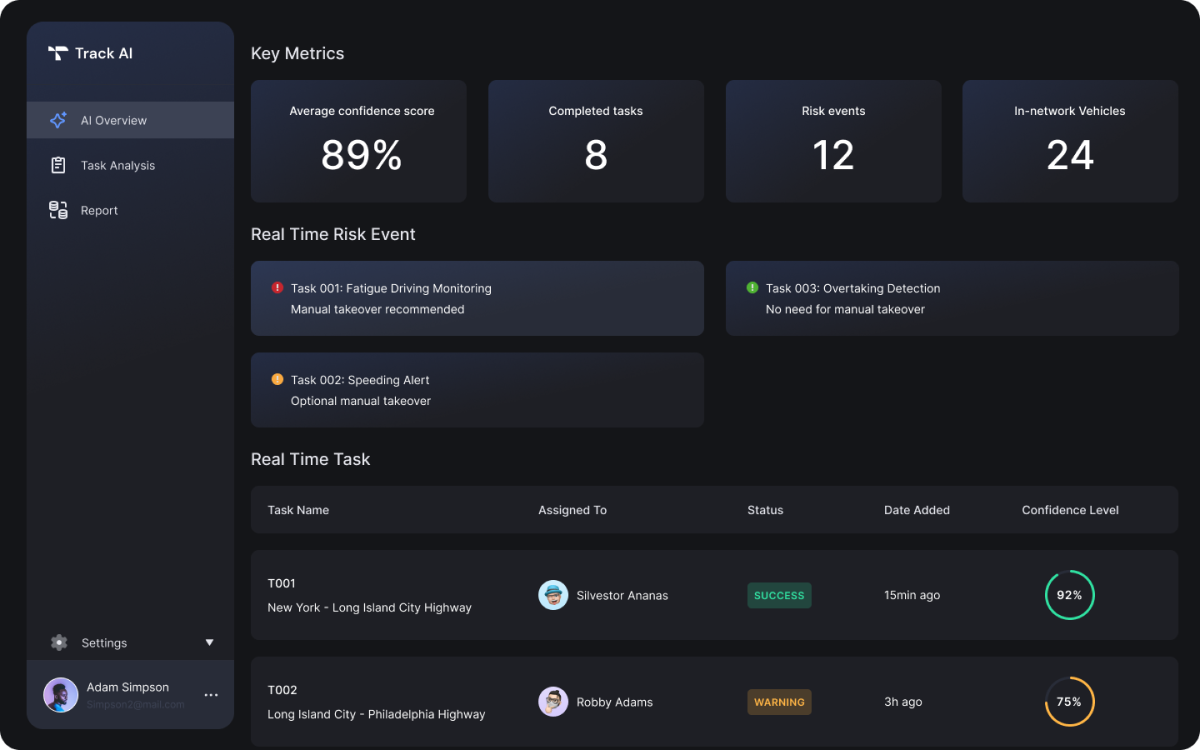1200x750 pixels.
Task: Click the Silvestor Ananas name
Action: tap(622, 595)
